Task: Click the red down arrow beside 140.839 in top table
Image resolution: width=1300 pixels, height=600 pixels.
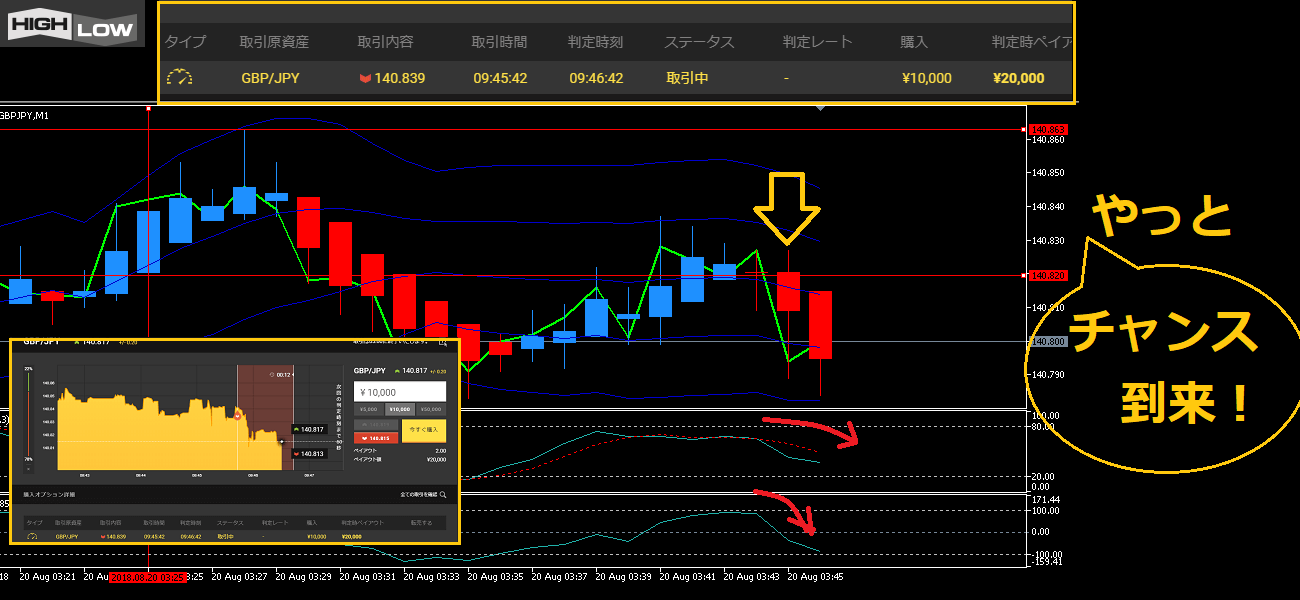Action: (x=364, y=78)
